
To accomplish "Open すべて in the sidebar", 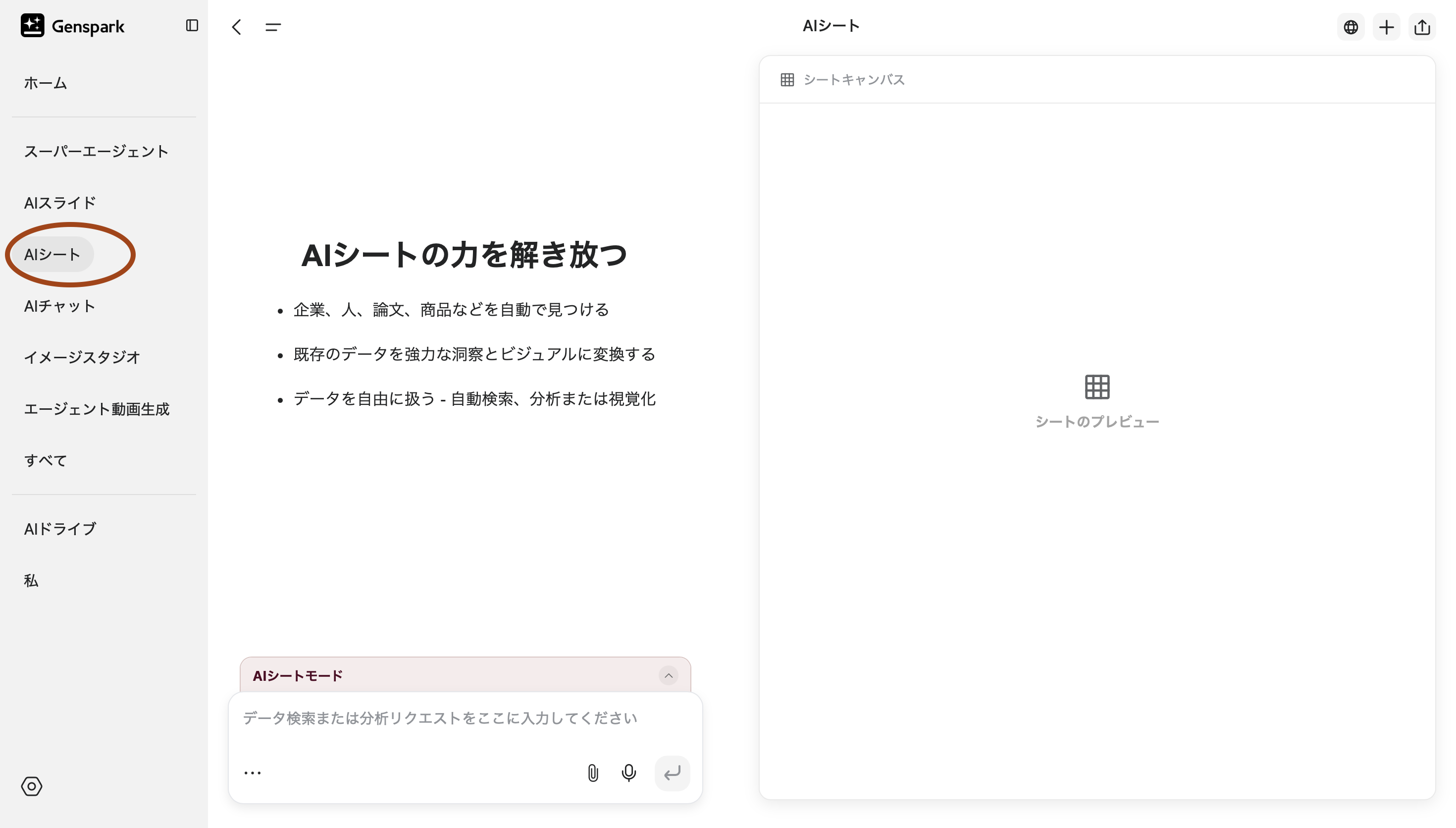I will coord(46,460).
